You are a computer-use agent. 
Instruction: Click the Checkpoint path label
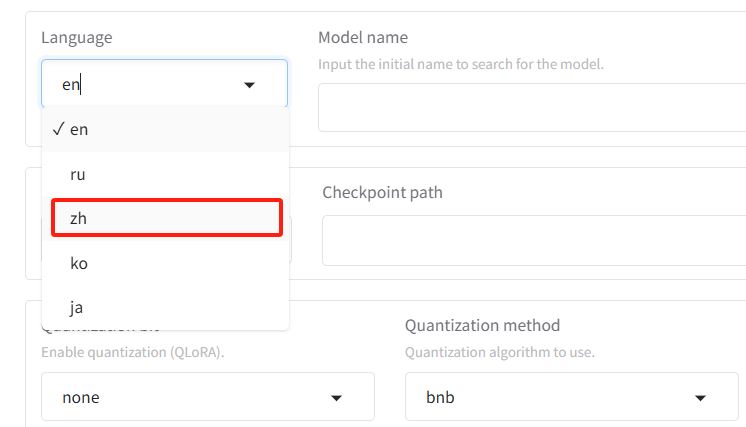(383, 193)
